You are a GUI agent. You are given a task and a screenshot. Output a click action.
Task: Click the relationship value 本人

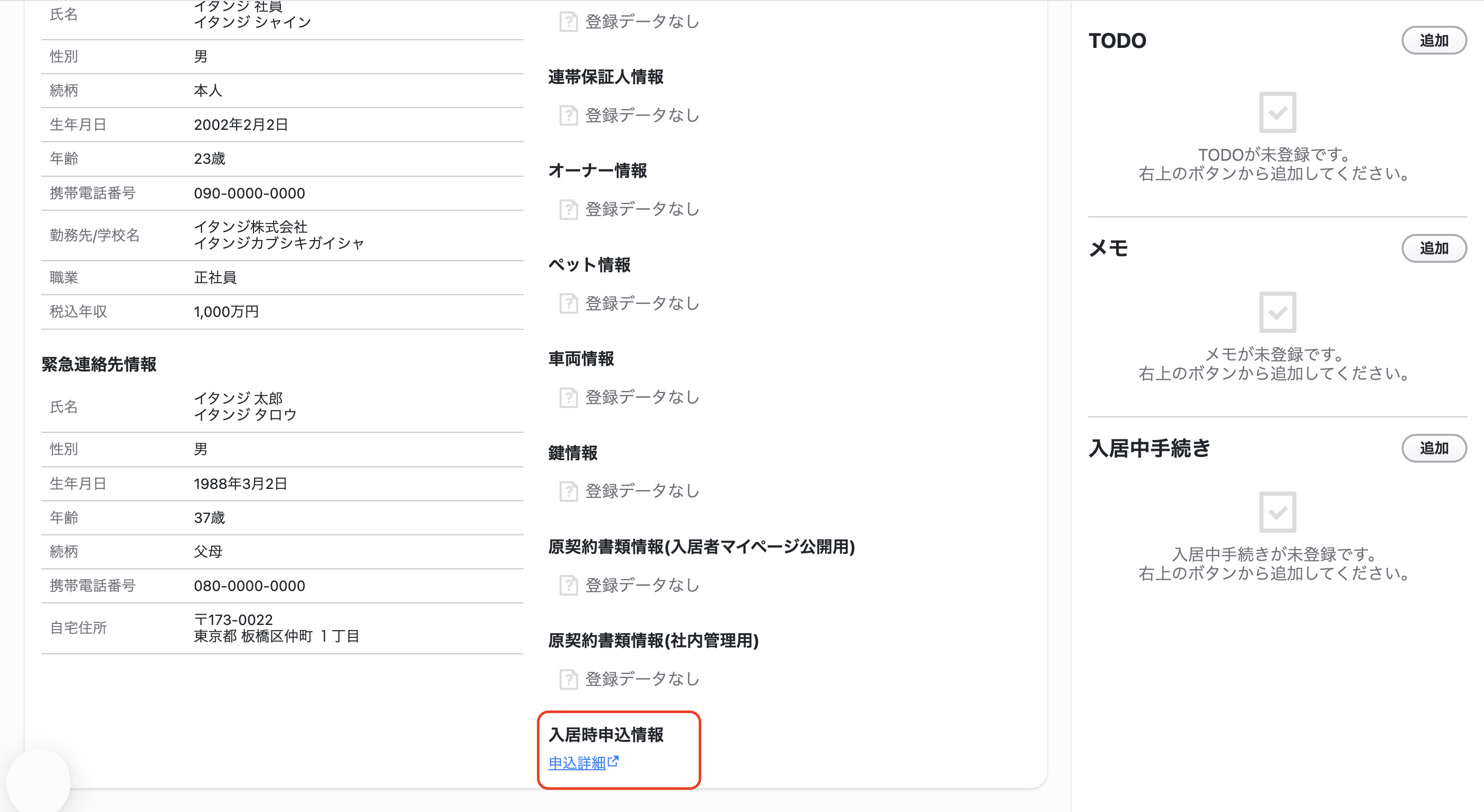pyautogui.click(x=208, y=91)
